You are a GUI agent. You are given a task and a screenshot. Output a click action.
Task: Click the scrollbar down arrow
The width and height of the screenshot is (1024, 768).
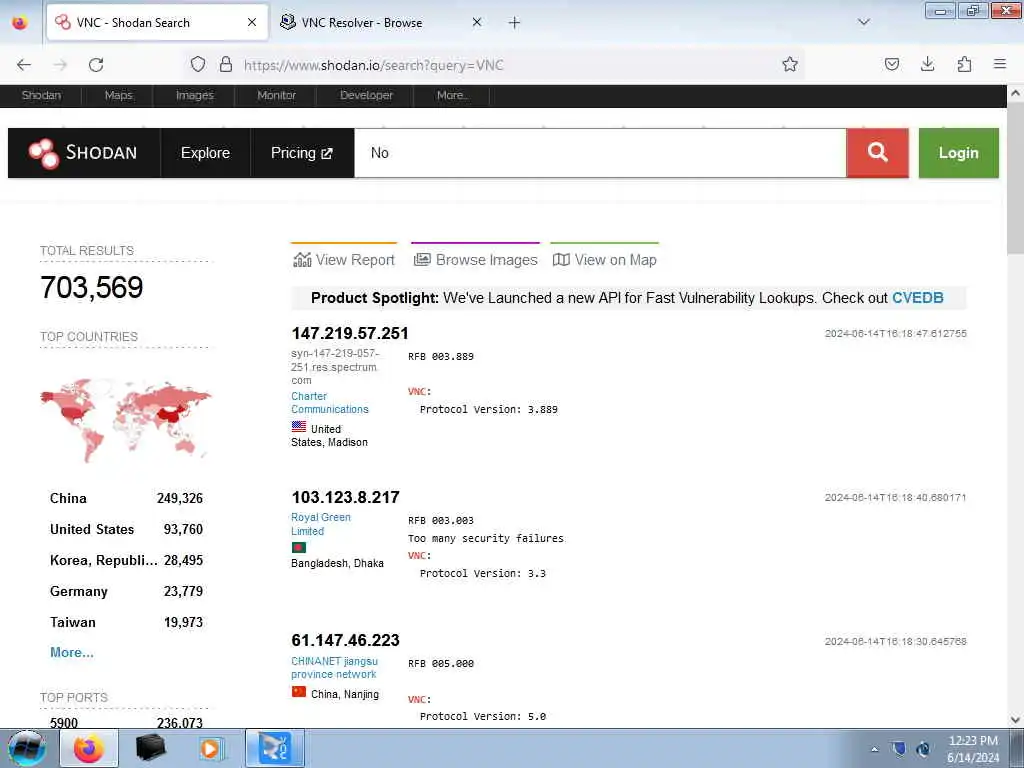point(1015,720)
